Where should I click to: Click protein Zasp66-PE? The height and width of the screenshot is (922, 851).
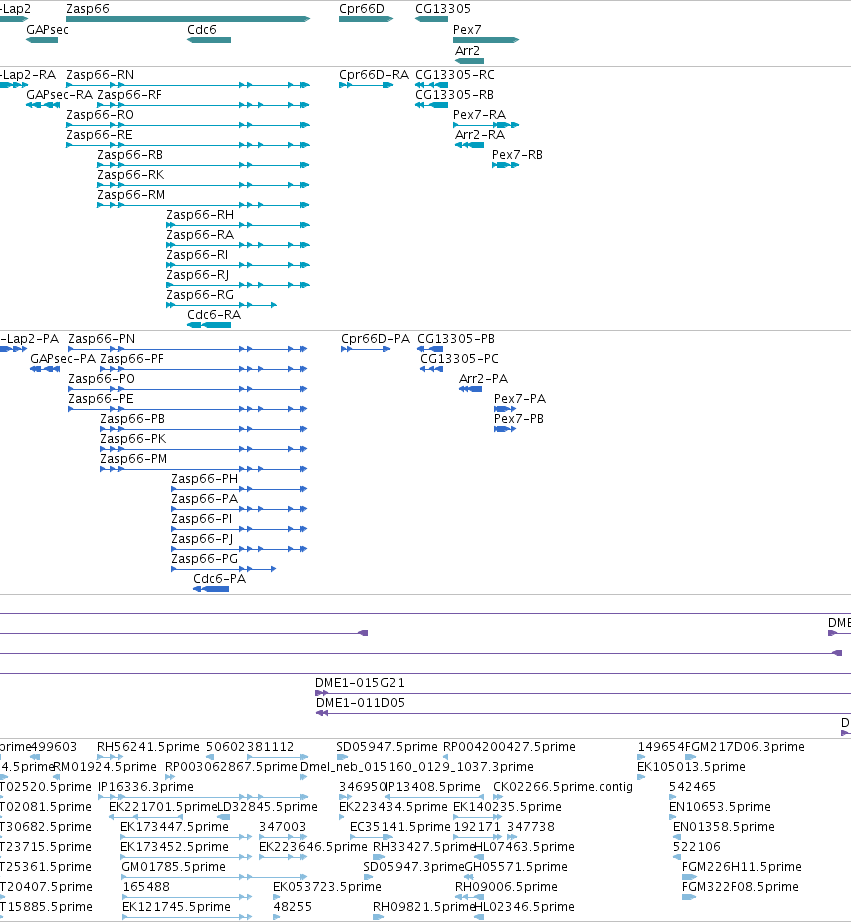(188, 409)
